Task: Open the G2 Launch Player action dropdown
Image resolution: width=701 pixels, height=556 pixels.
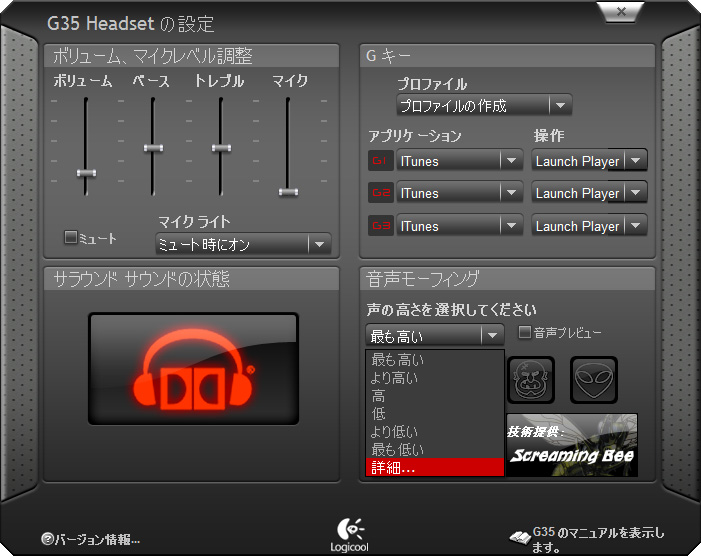Action: click(589, 193)
